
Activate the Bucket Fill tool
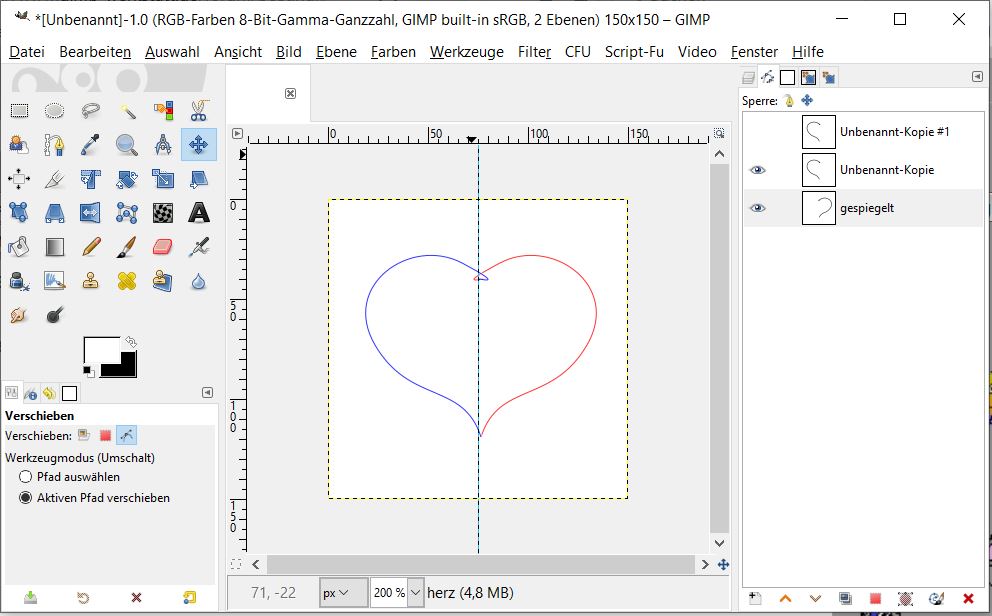pyautogui.click(x=19, y=246)
